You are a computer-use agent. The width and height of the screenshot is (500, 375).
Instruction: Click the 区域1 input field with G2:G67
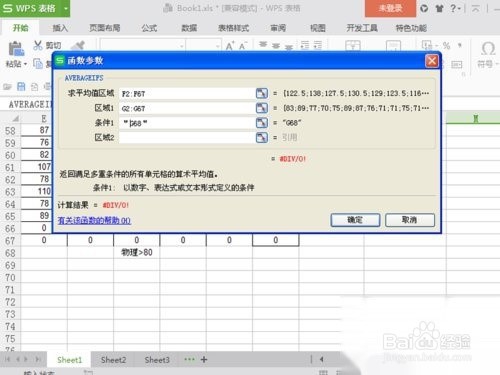coord(187,108)
